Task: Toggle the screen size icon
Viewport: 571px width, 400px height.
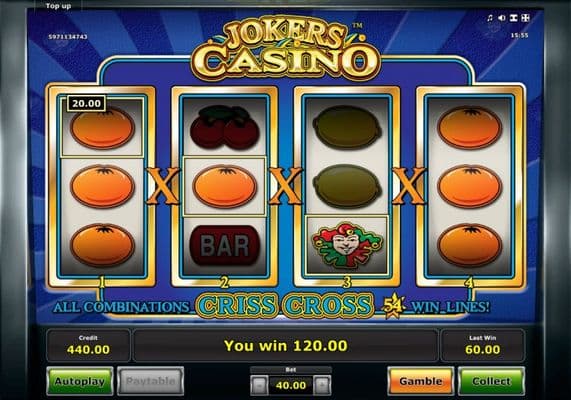Action: click(x=513, y=18)
